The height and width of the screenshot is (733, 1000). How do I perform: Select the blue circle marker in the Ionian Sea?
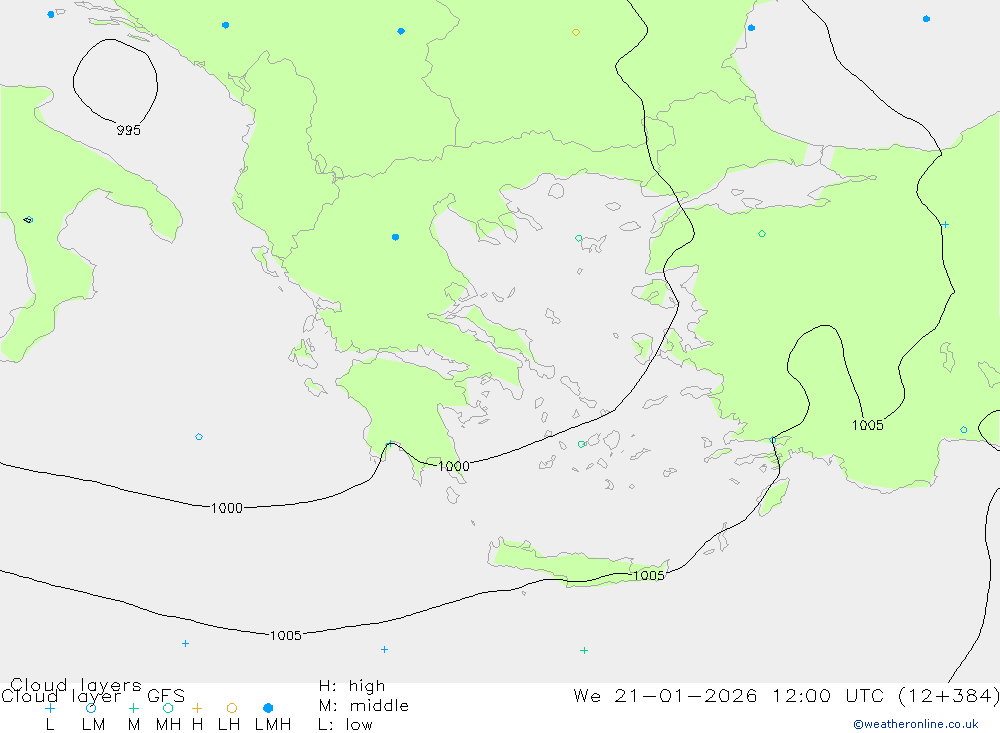(x=199, y=437)
